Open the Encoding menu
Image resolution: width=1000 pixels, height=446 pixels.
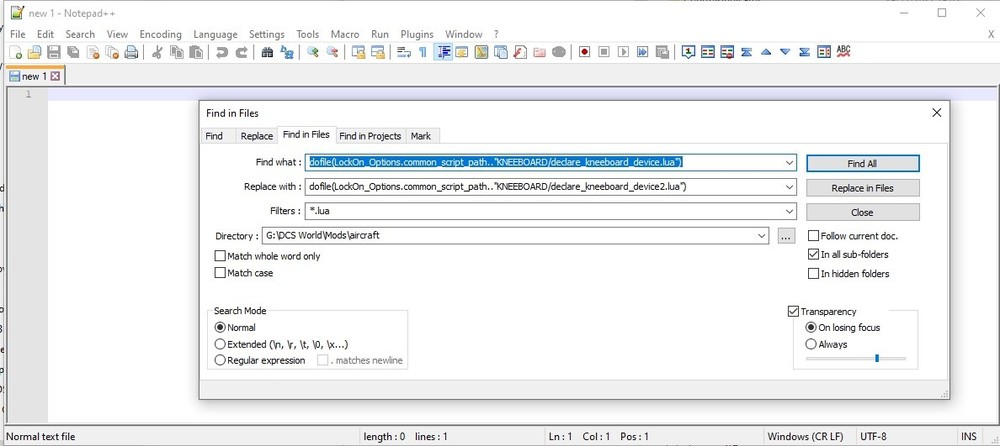pos(161,34)
